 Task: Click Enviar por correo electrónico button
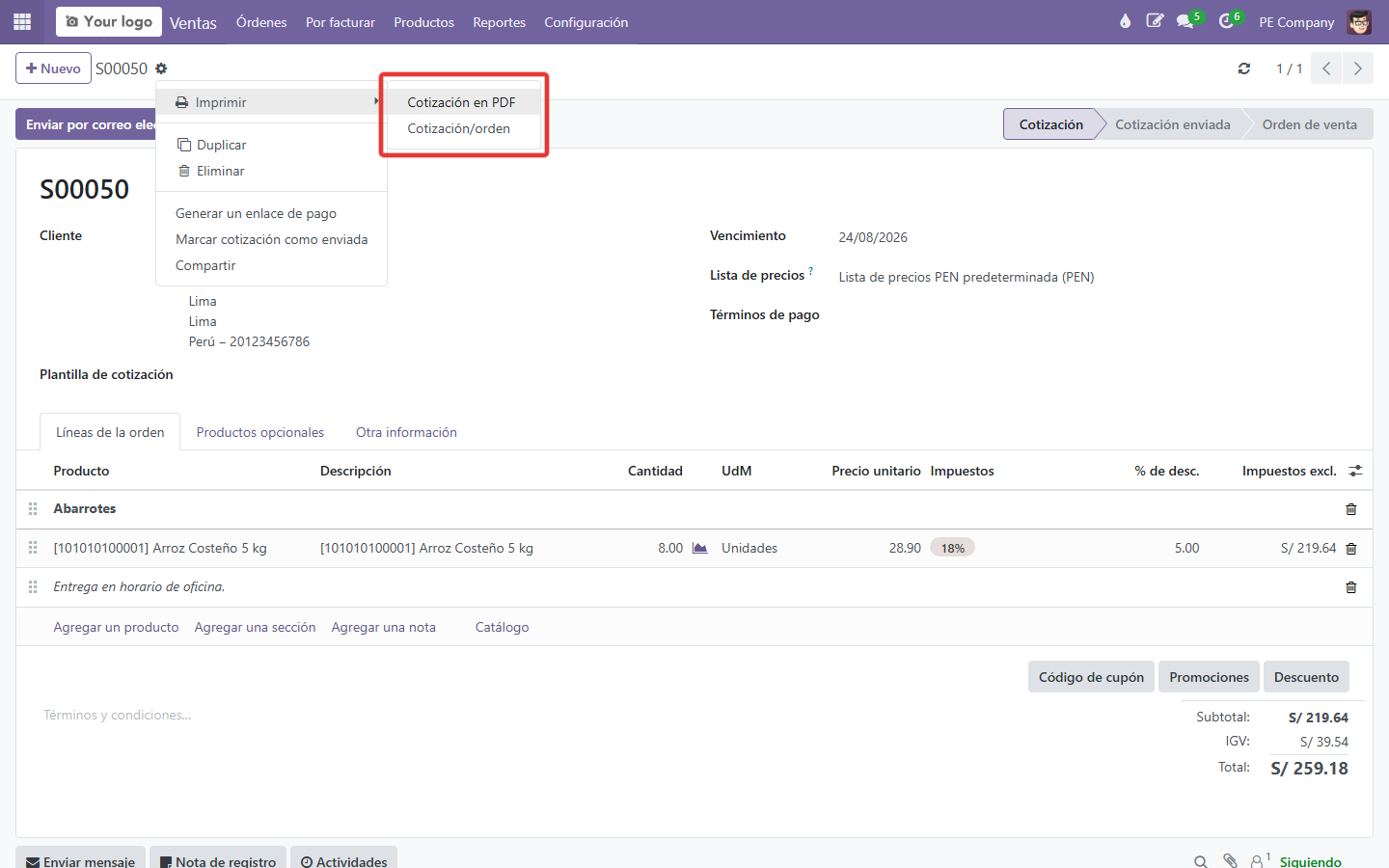coord(86,124)
